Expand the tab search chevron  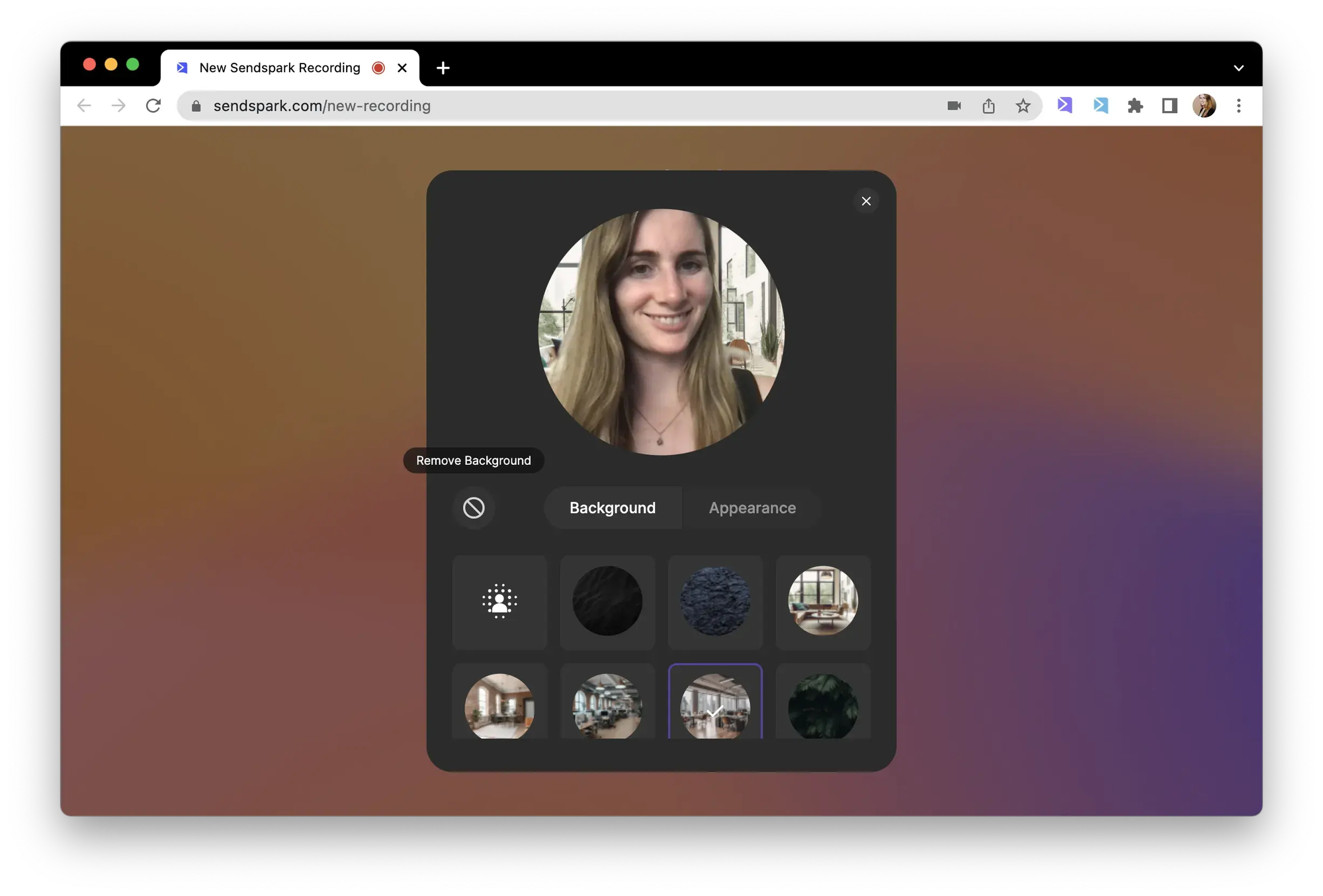(1238, 68)
